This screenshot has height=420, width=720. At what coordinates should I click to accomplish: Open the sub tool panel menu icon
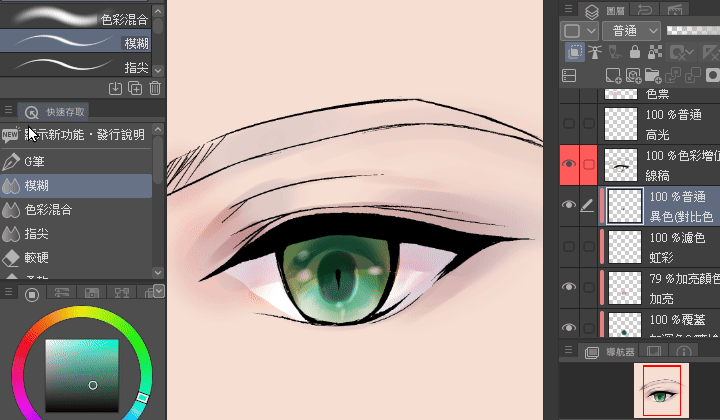8,110
